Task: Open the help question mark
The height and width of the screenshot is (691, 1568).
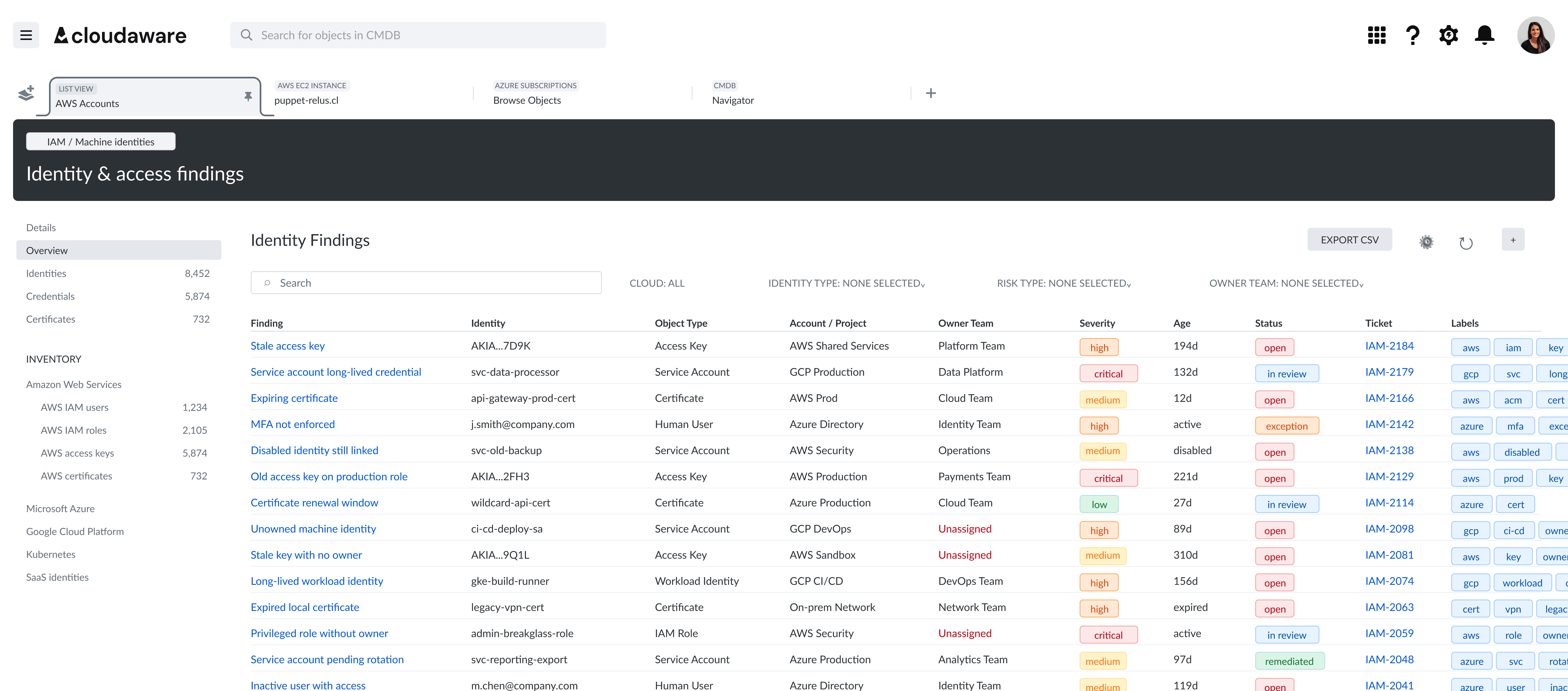Action: click(x=1412, y=35)
